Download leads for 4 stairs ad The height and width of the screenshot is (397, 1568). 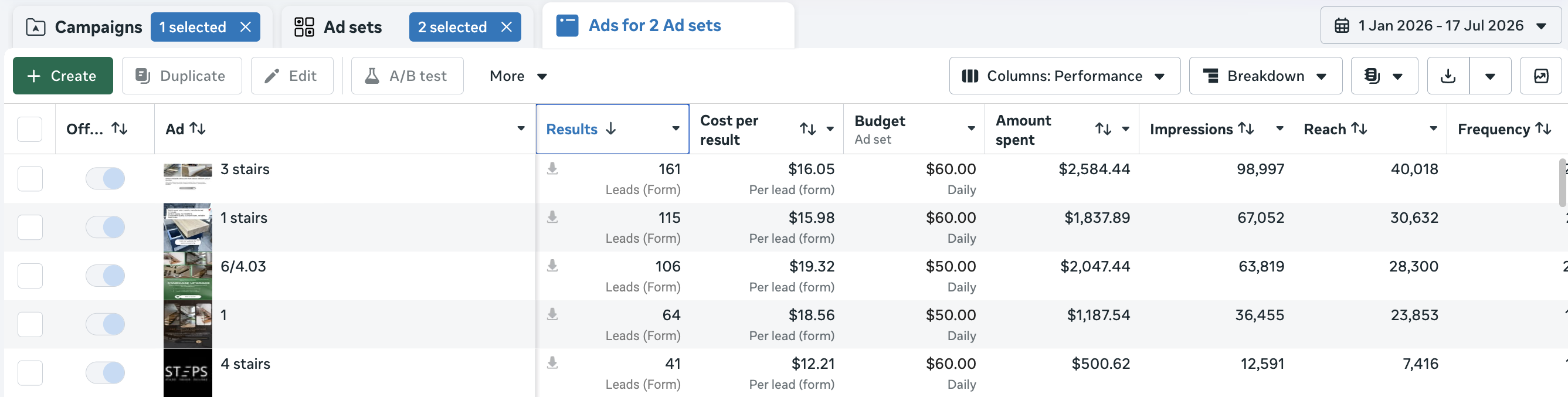552,364
